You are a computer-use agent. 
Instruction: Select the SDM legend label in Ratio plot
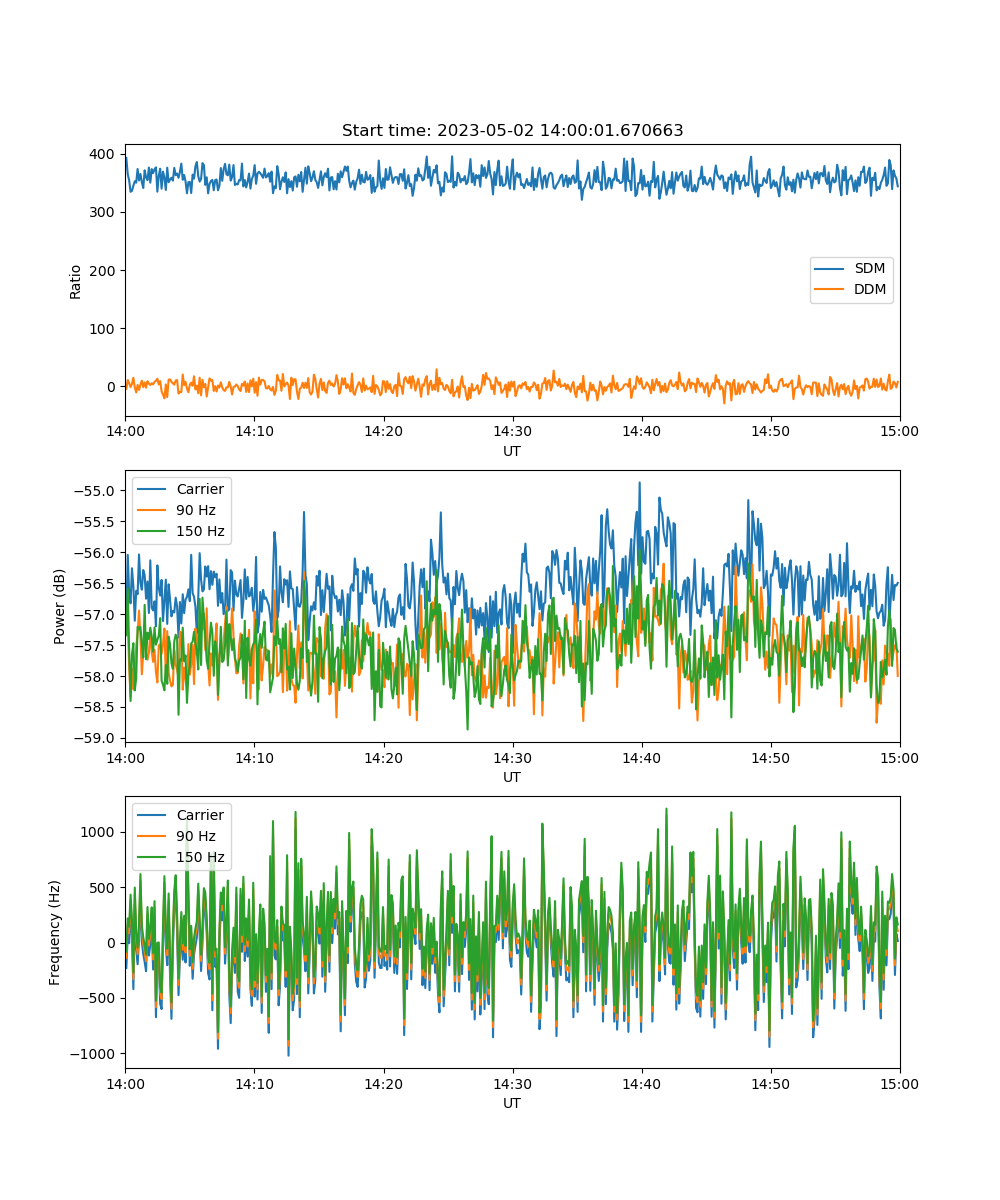tap(870, 269)
